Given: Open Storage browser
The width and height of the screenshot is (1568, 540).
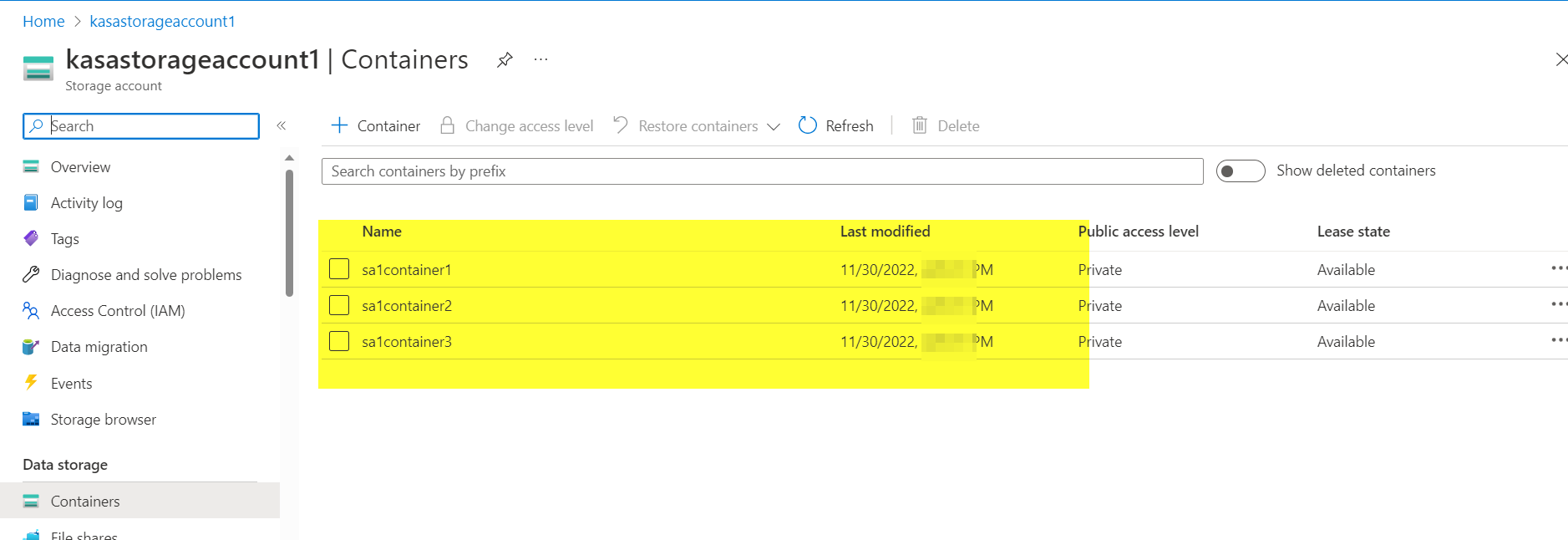Looking at the screenshot, I should click(x=104, y=420).
